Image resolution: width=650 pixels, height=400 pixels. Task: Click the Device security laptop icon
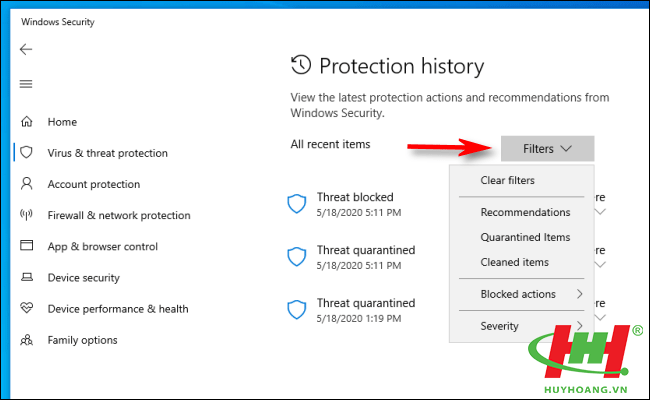[x=27, y=277]
